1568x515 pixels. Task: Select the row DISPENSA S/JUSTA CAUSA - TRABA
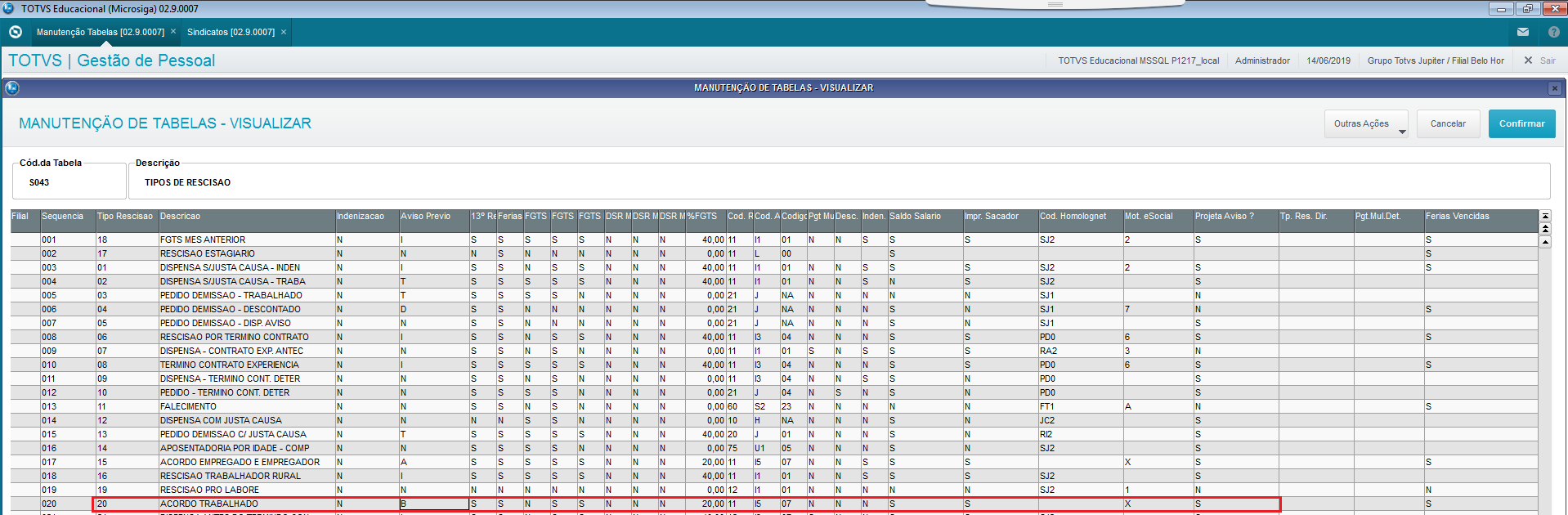coord(774,281)
